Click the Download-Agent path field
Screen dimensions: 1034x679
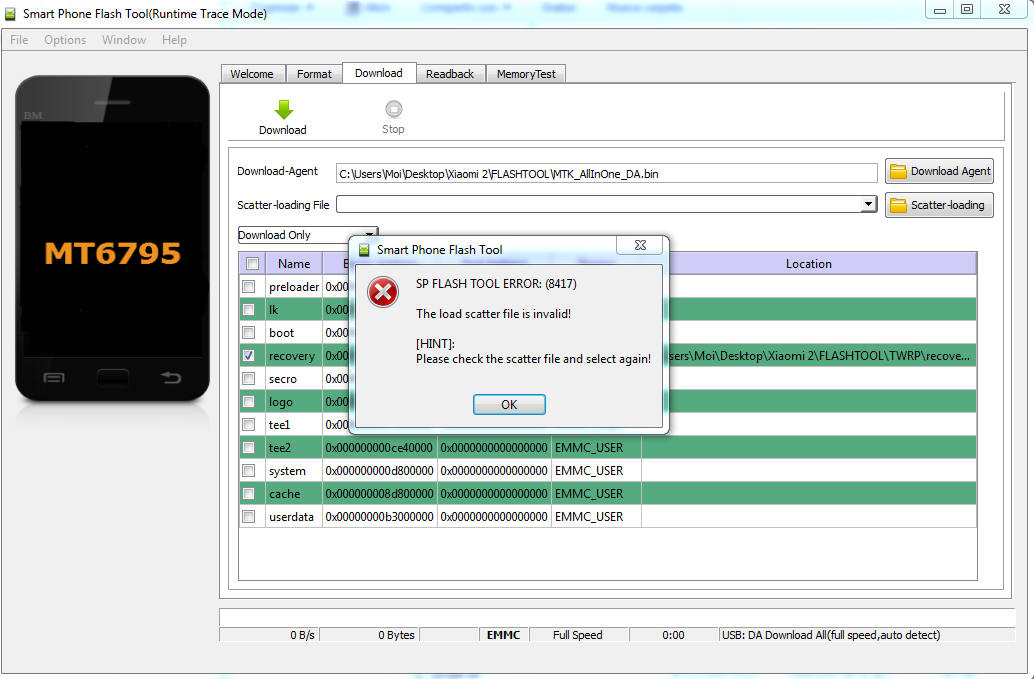click(607, 174)
